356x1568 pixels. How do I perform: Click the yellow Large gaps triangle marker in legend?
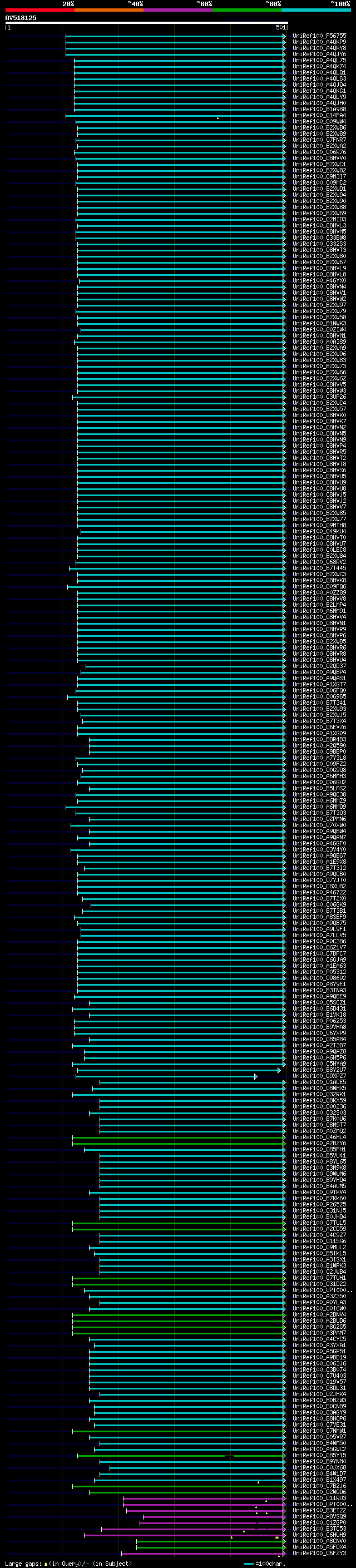coord(46,1563)
